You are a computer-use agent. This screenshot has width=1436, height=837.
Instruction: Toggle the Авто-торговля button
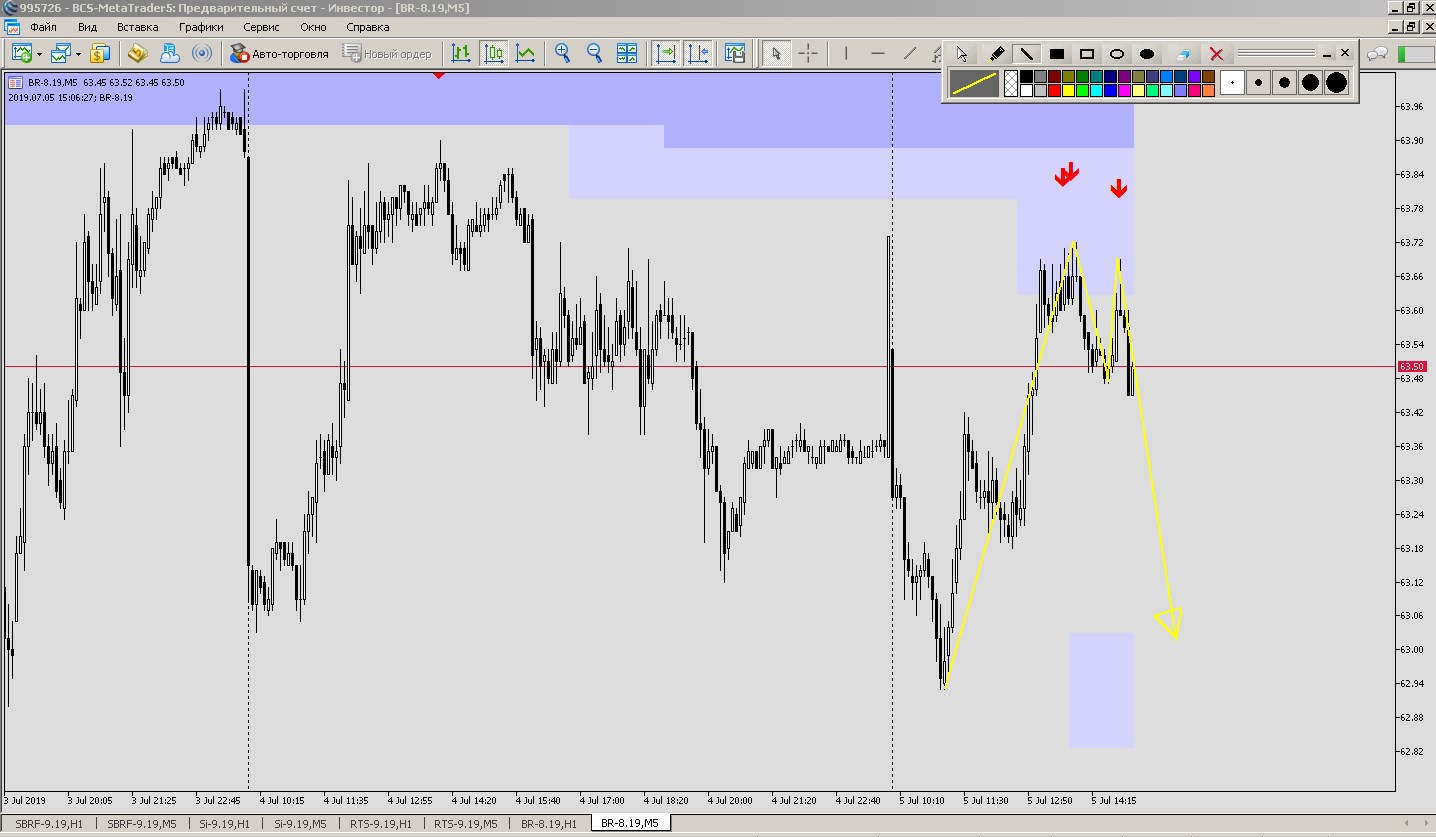coord(279,53)
